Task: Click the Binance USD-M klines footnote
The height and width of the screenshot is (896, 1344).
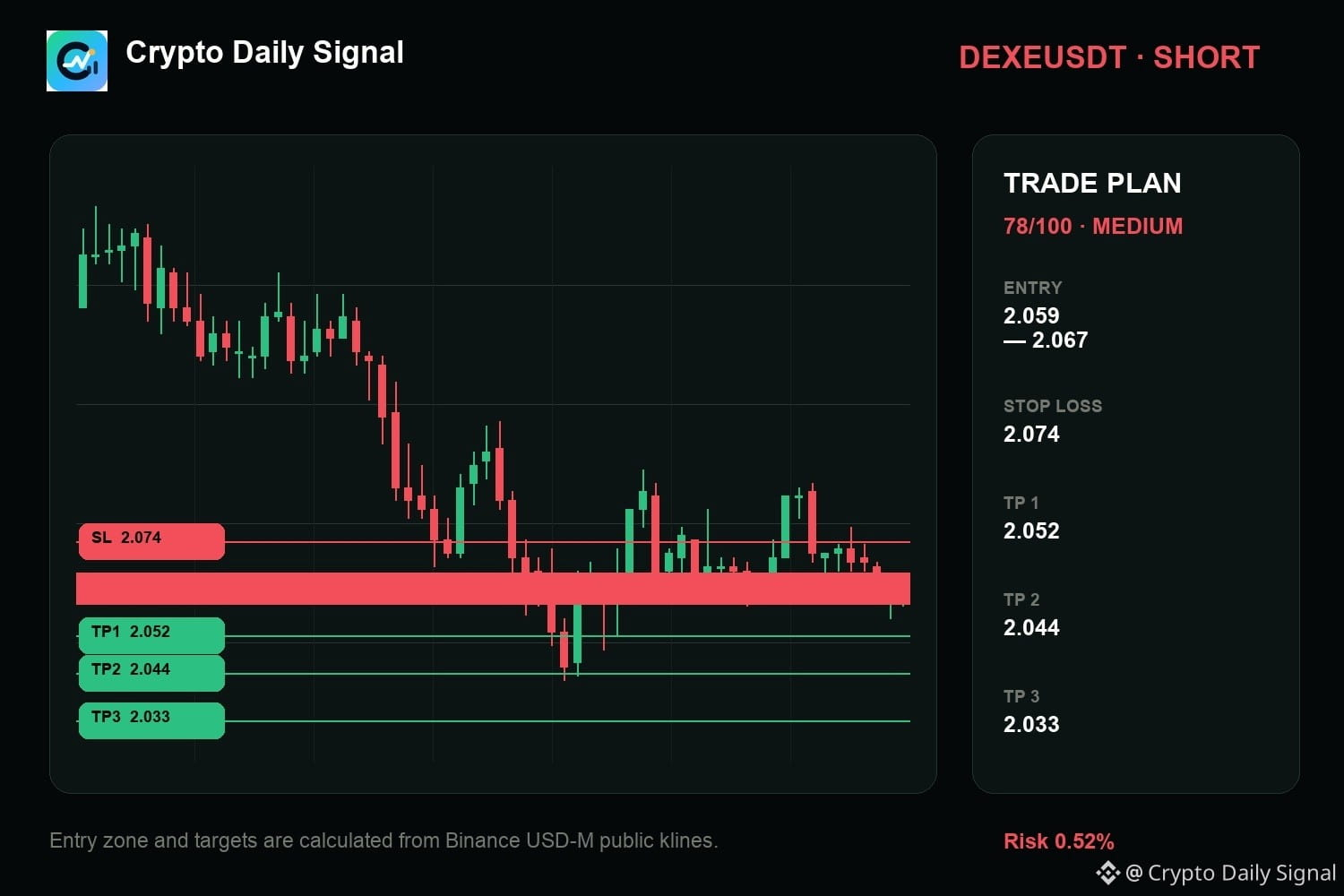Action: tap(383, 840)
